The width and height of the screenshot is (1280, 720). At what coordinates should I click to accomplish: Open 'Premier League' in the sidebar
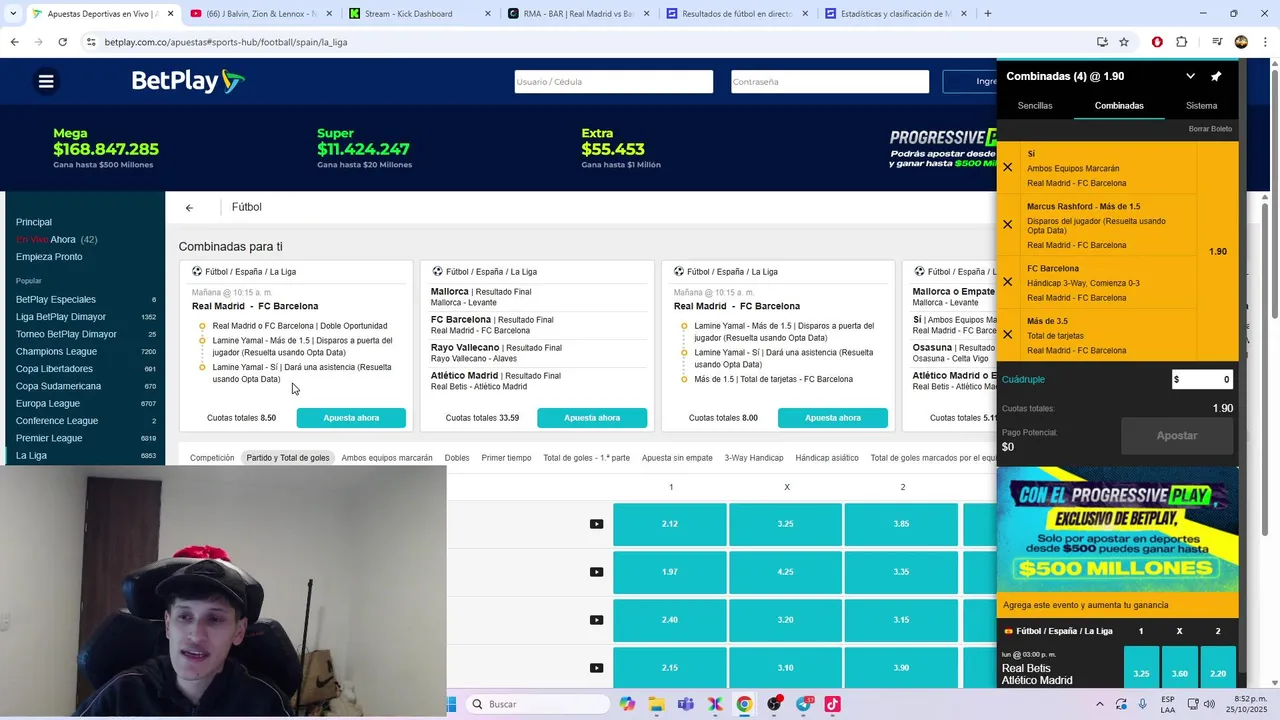point(49,438)
